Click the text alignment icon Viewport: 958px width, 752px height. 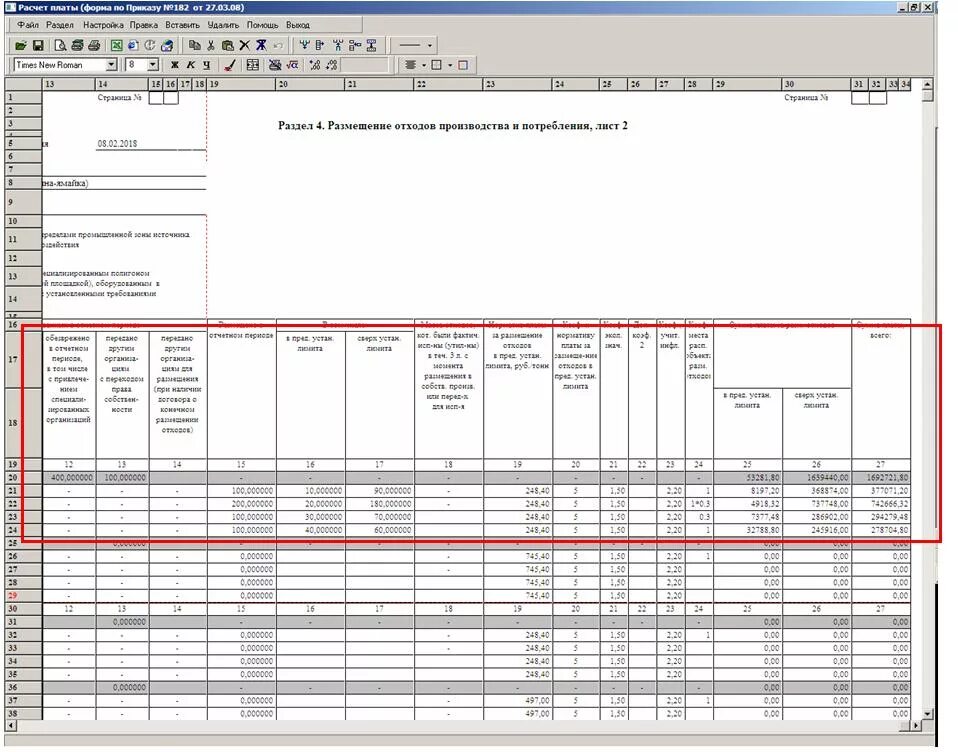tap(411, 65)
